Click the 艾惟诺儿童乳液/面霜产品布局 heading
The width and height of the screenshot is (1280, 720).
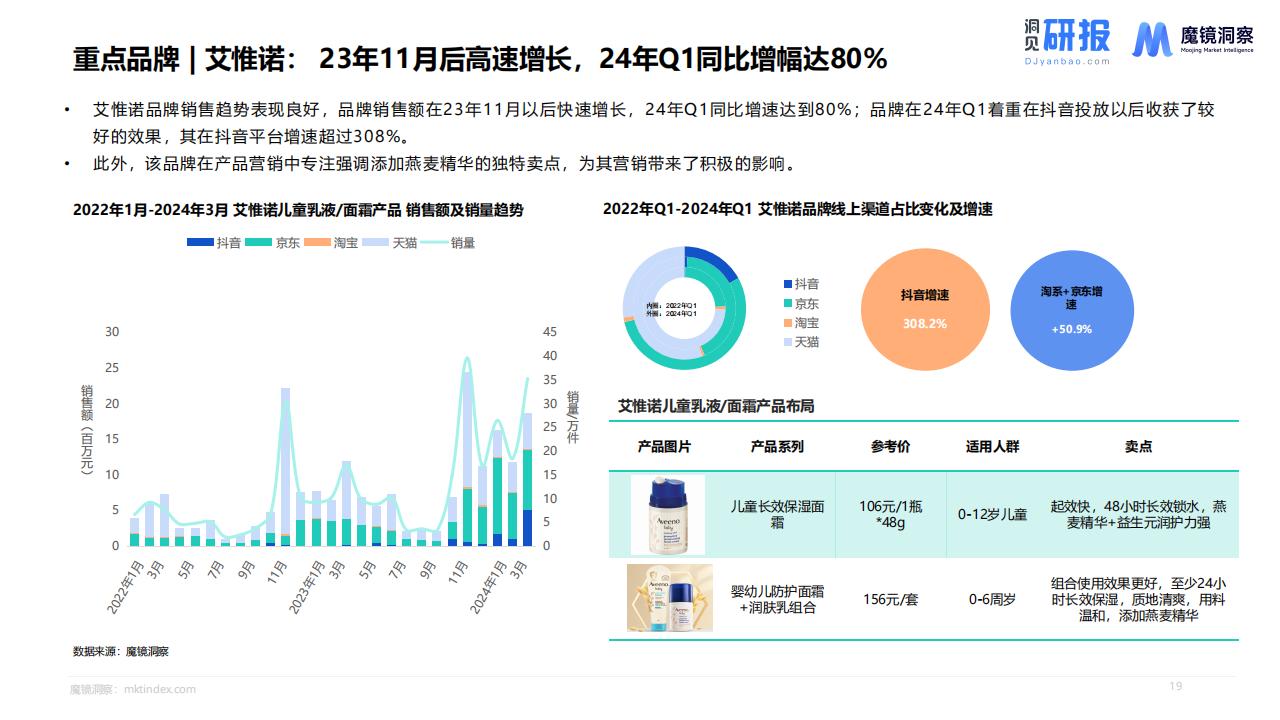(716, 406)
